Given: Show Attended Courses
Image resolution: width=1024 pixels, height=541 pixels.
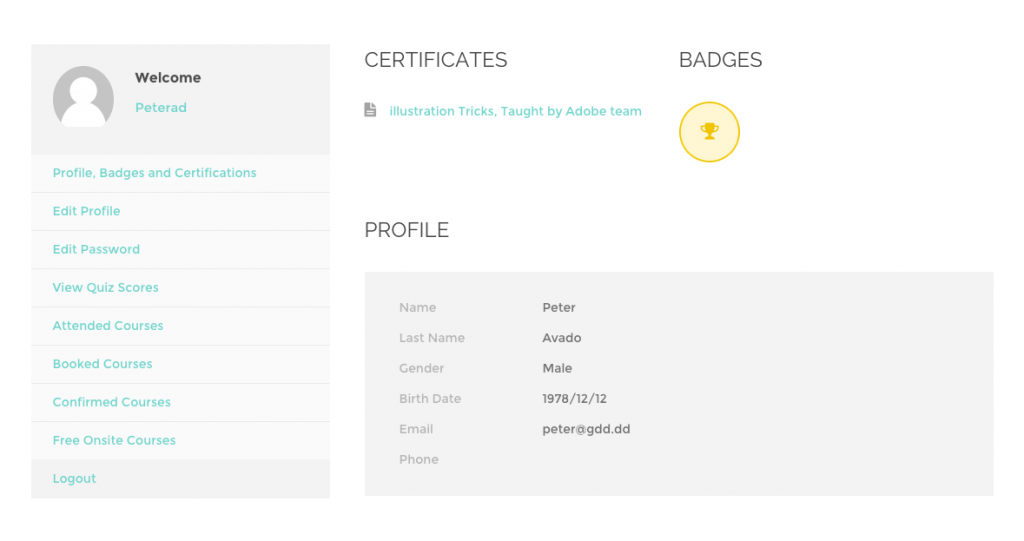Looking at the screenshot, I should pyautogui.click(x=108, y=326).
